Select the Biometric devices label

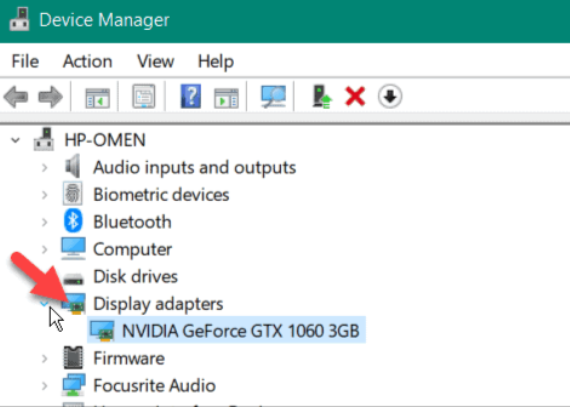tap(161, 195)
